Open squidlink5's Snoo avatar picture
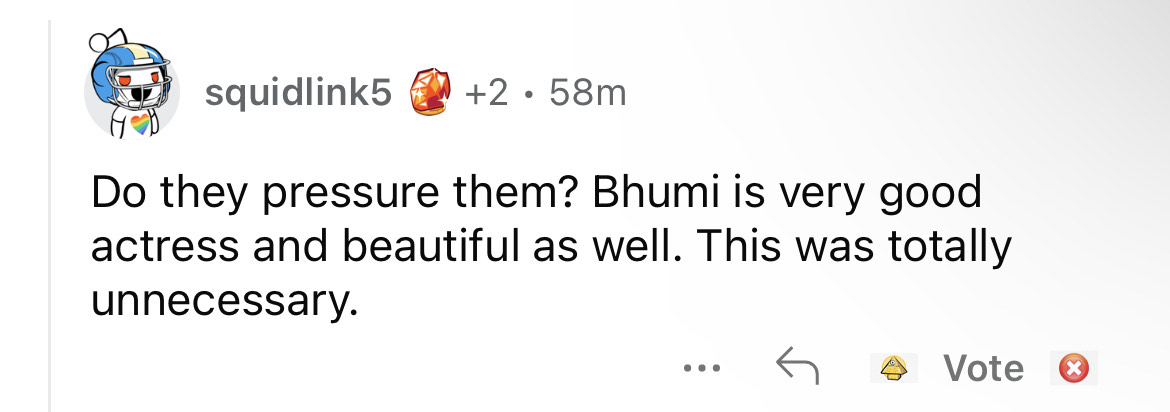Viewport: 1170px width, 412px height. [x=133, y=90]
